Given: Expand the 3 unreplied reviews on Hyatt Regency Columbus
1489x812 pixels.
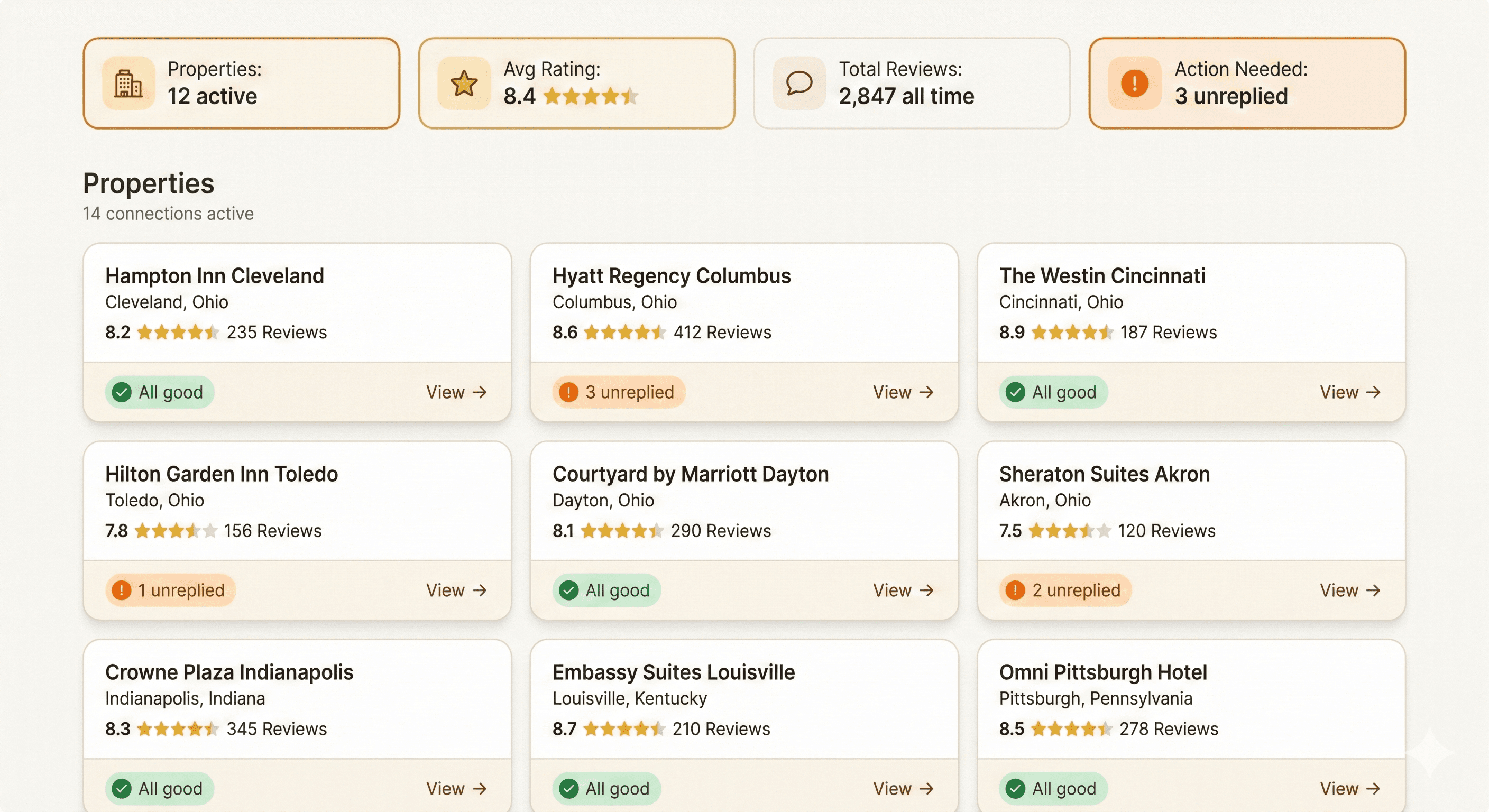Looking at the screenshot, I should pyautogui.click(x=618, y=392).
